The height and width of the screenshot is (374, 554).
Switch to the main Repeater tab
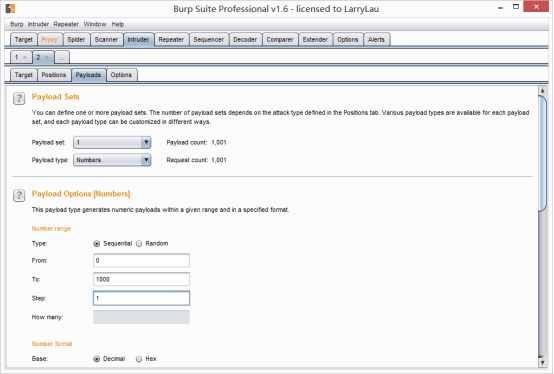pyautogui.click(x=171, y=40)
